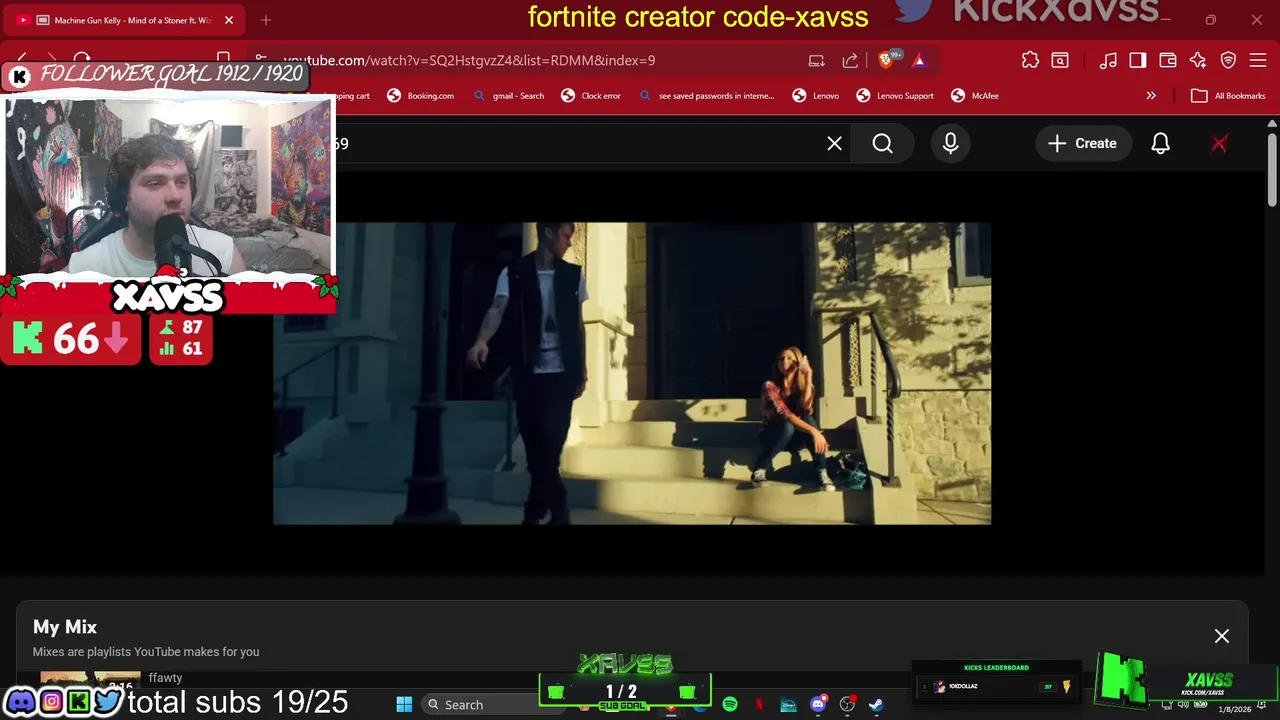Click the share page icon in address bar
Image resolution: width=1280 pixels, height=720 pixels.
pos(850,61)
